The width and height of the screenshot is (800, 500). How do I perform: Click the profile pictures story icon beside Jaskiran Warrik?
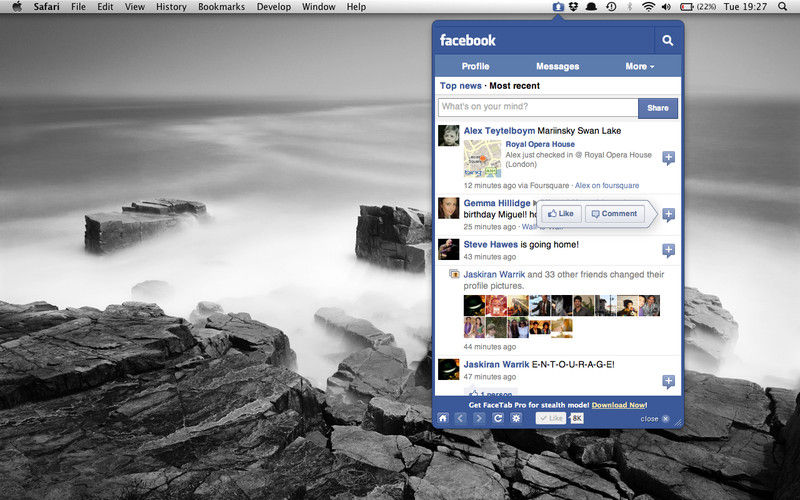tap(454, 274)
